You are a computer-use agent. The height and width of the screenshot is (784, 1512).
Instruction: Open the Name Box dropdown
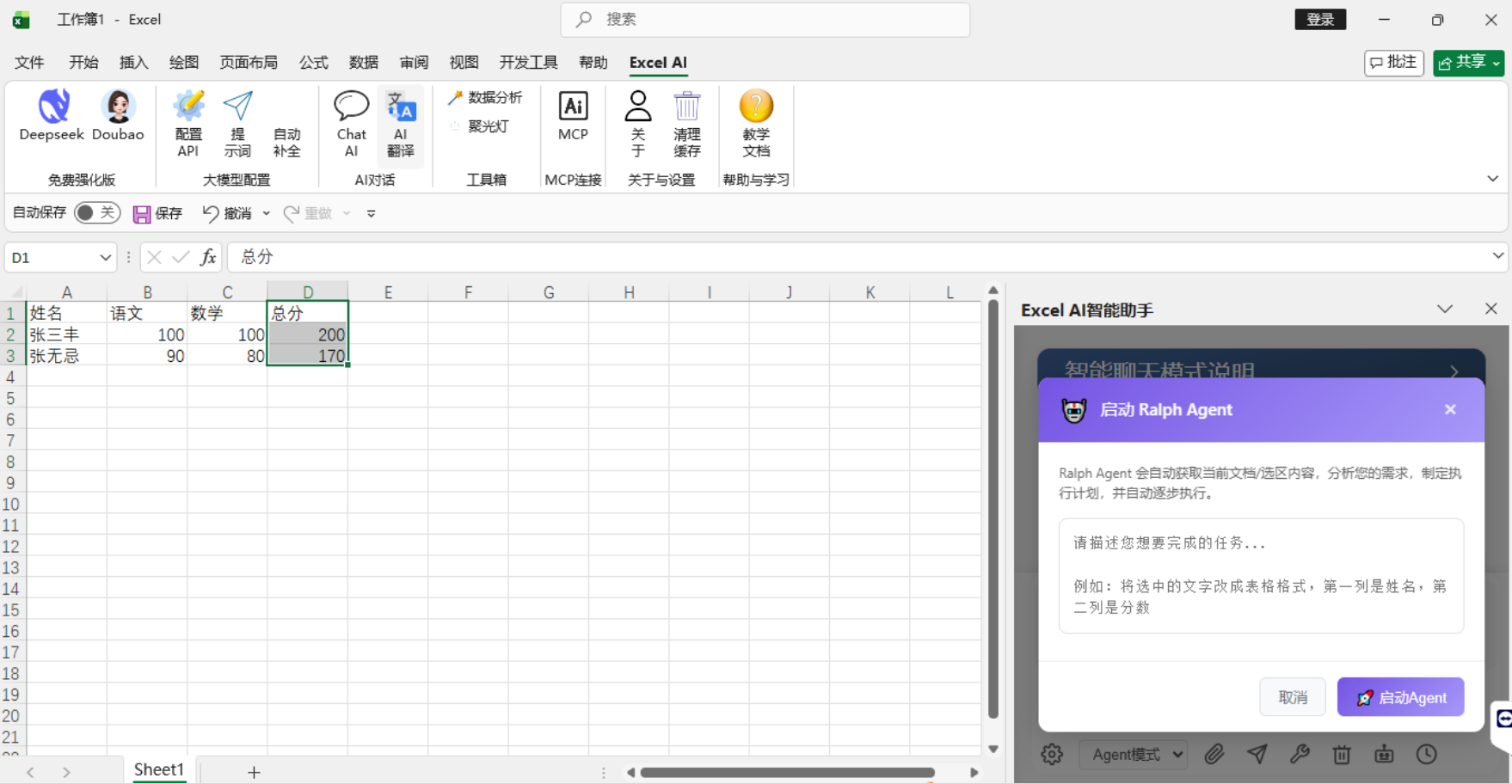105,257
